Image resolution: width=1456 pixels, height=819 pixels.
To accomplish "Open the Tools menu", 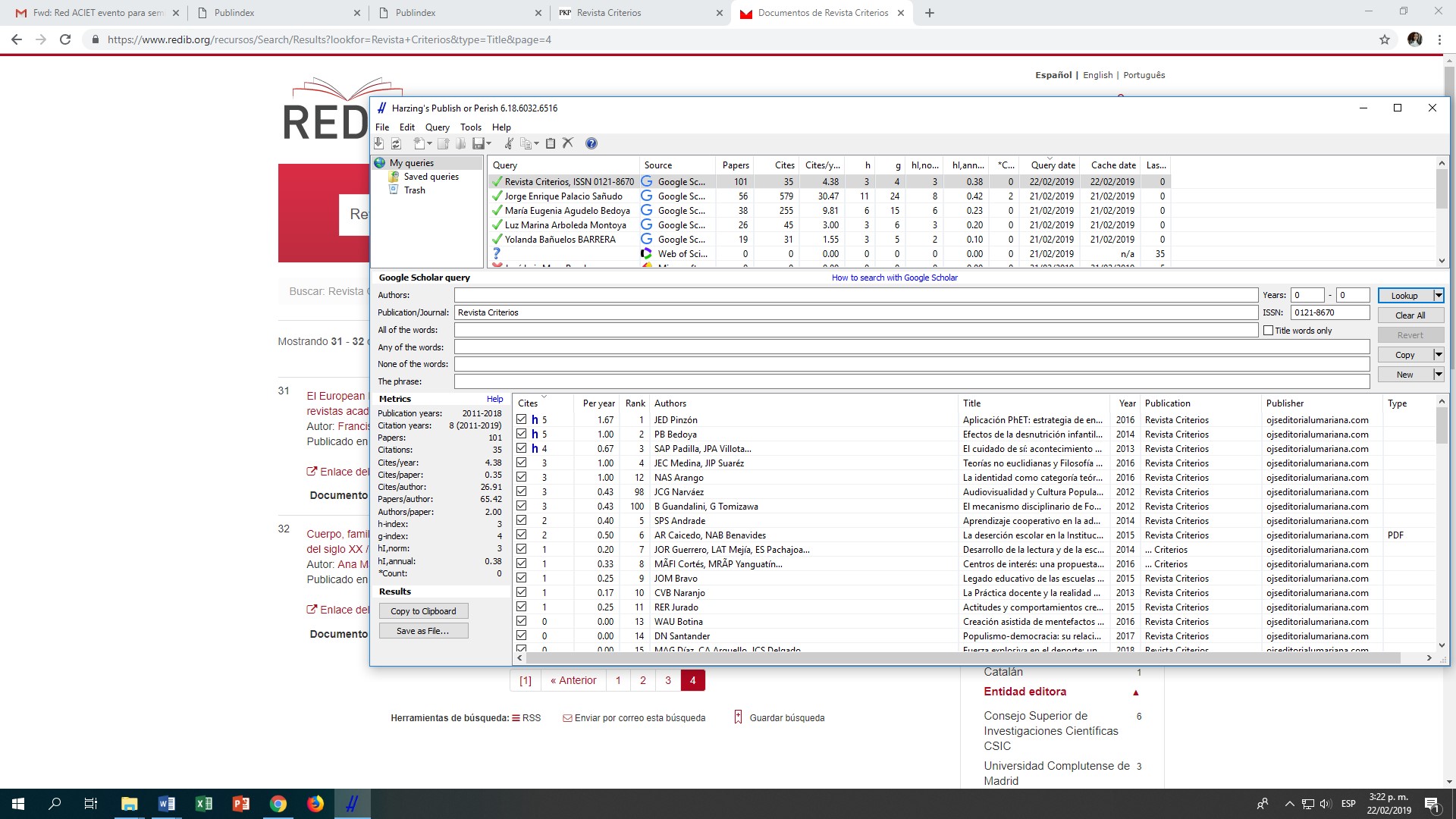I will pos(470,127).
